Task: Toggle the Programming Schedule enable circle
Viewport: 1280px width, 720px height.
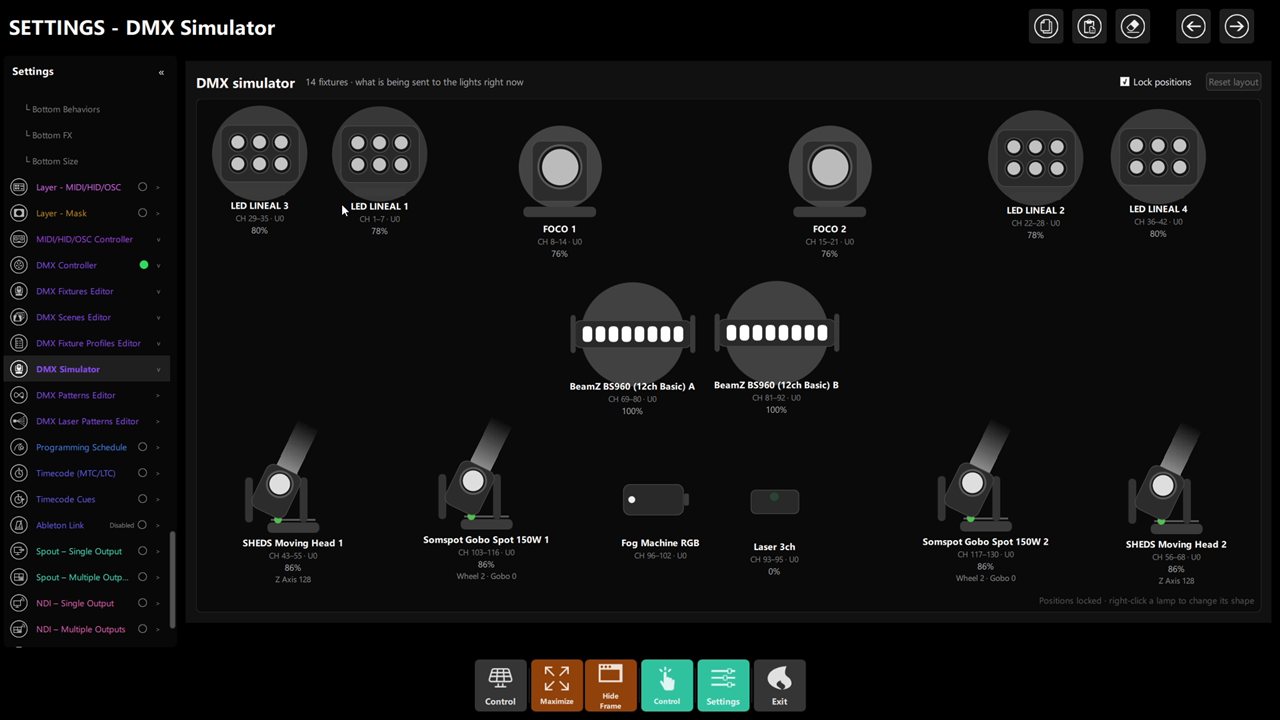Action: pos(143,447)
